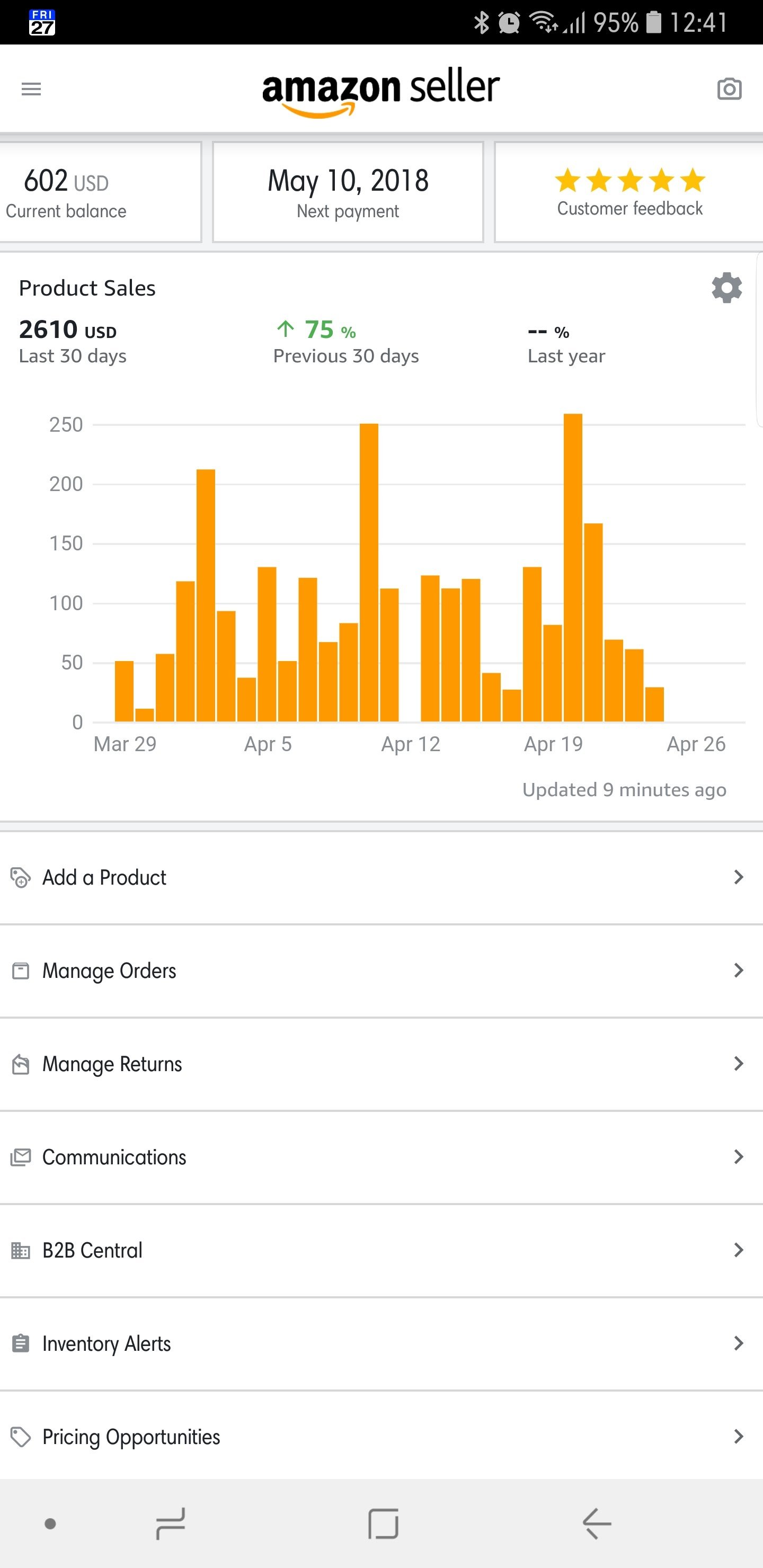Tap the 2610 USD sales figure
Screen dimensions: 763x1568
click(x=68, y=329)
